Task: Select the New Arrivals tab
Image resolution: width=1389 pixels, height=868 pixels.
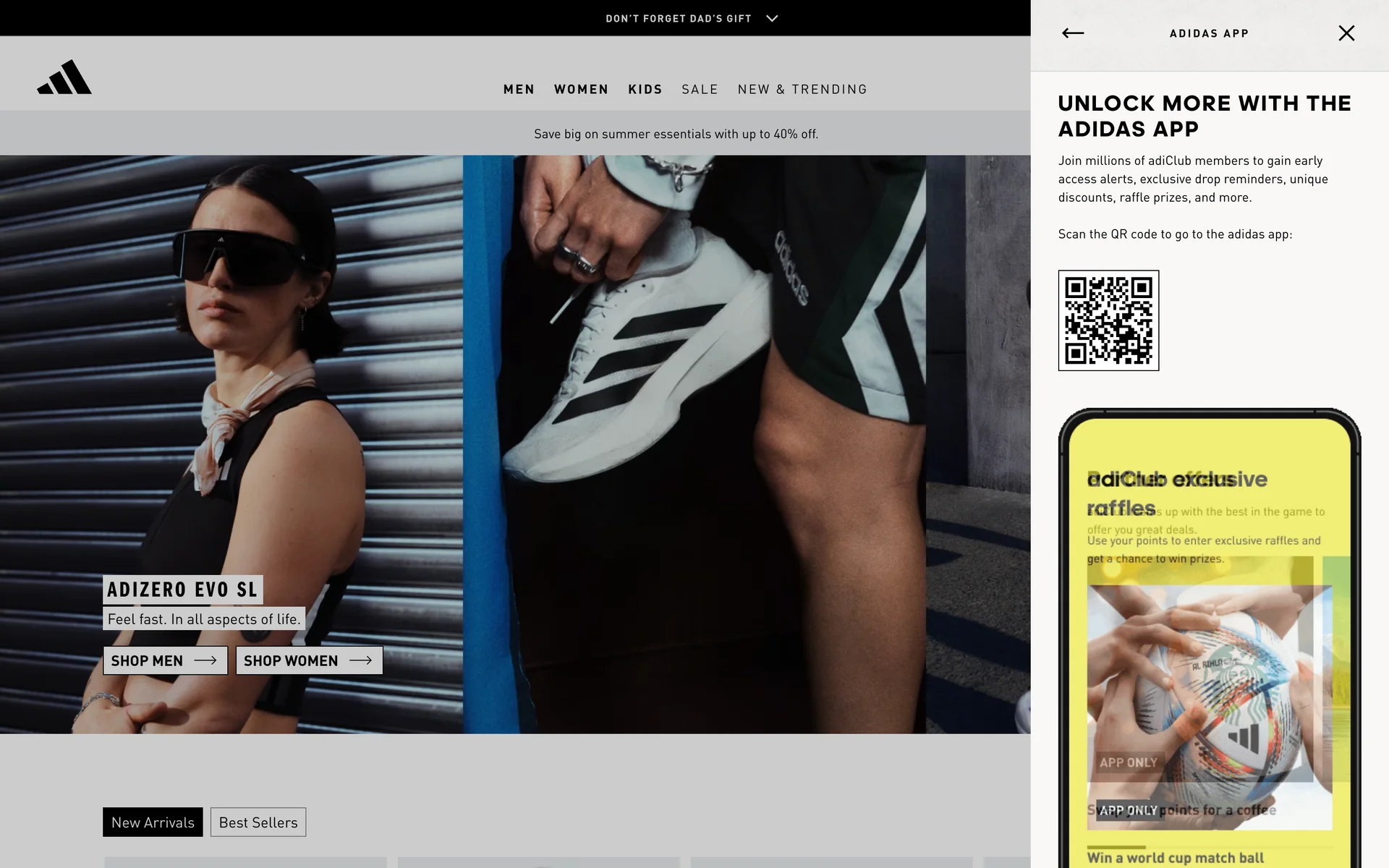Action: pos(153,822)
